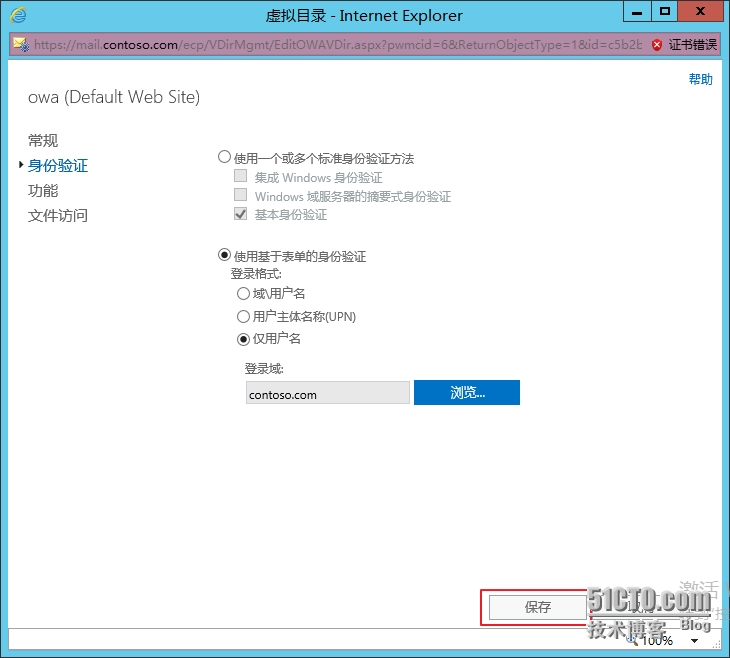Go to the 文件访问 tab
The width and height of the screenshot is (730, 658).
(58, 215)
